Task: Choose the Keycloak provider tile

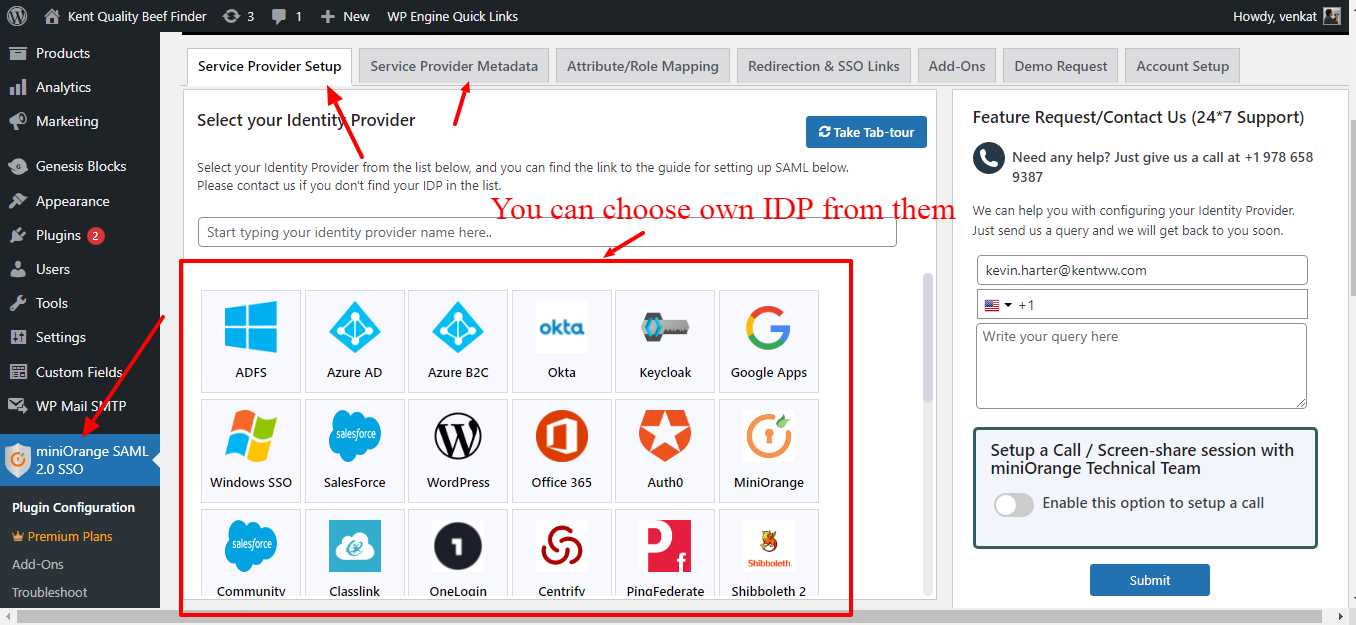Action: (665, 340)
